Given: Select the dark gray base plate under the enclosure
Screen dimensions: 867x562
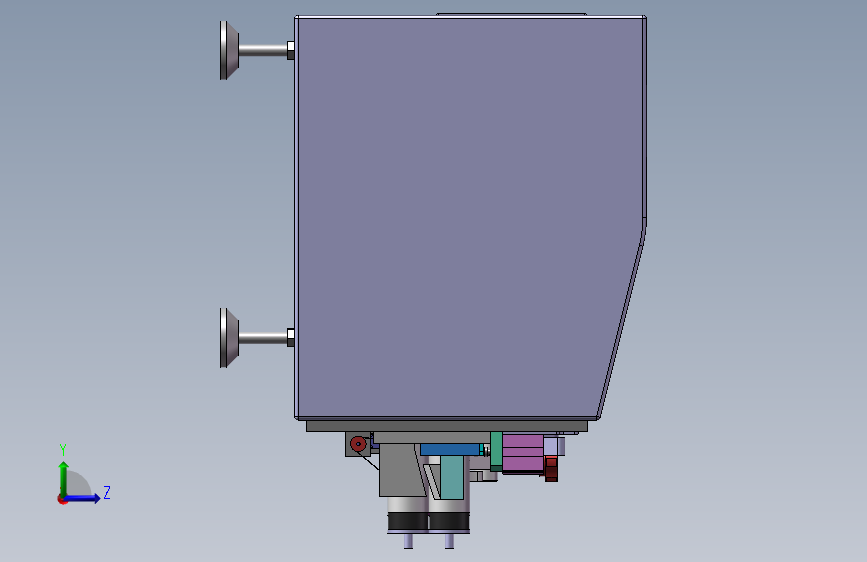Looking at the screenshot, I should point(447,426).
